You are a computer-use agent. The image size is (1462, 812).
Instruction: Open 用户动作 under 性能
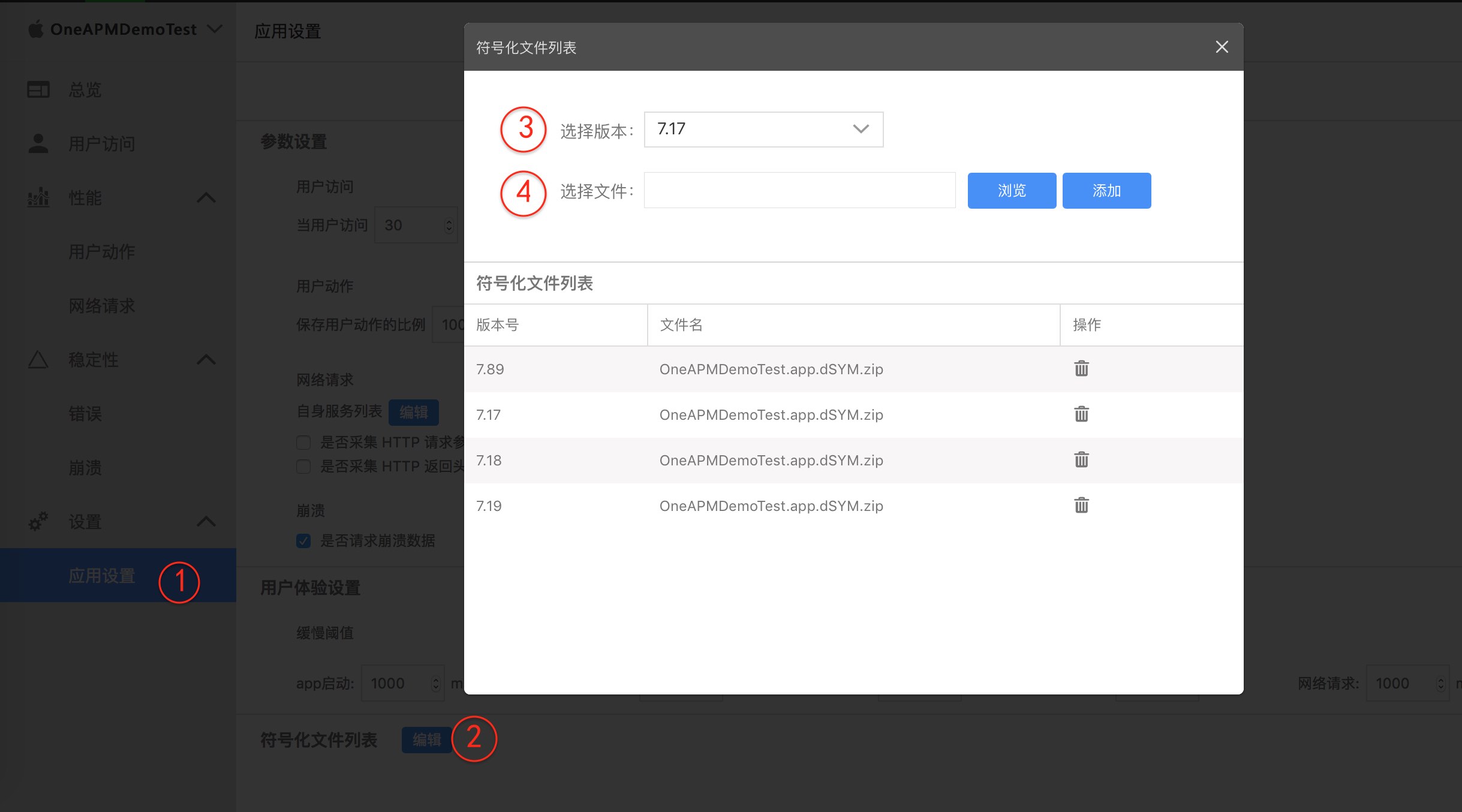(101, 252)
